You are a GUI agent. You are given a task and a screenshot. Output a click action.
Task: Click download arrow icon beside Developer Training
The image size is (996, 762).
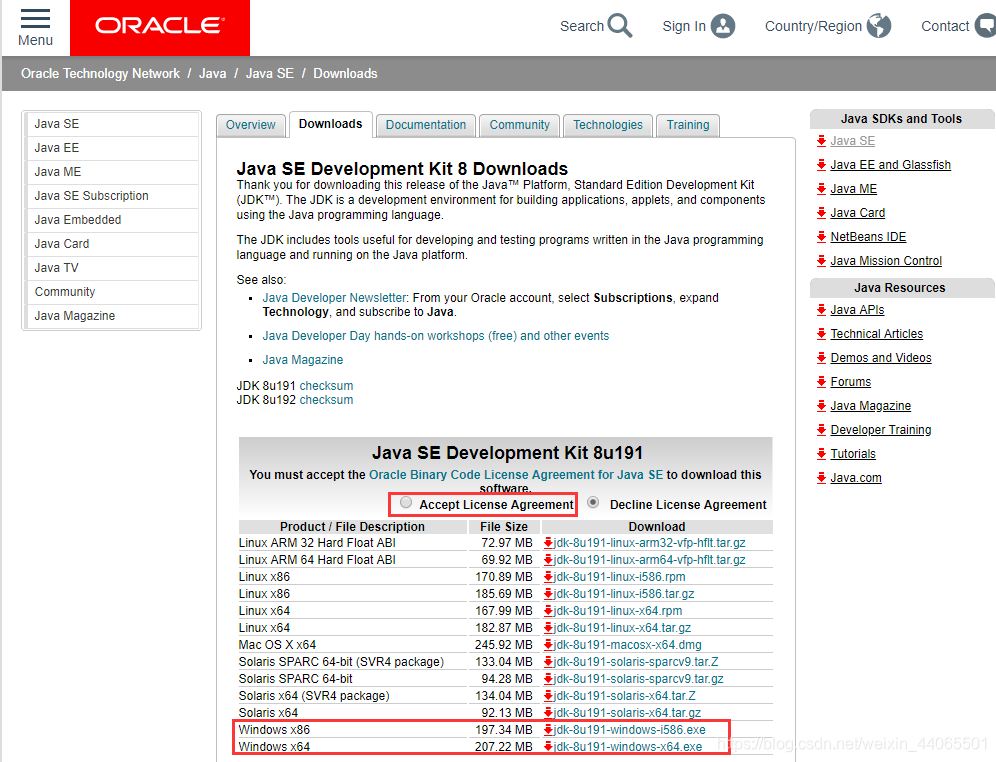coord(821,430)
